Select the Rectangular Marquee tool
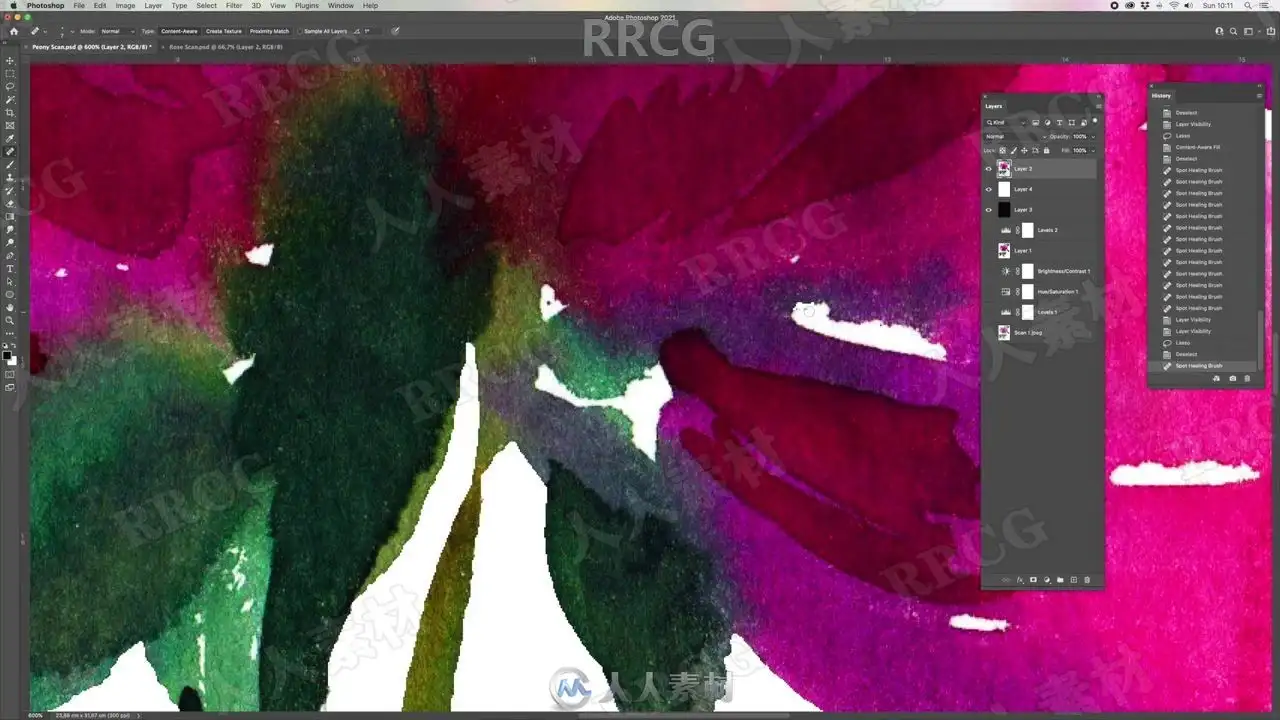This screenshot has height=720, width=1280. pyautogui.click(x=10, y=73)
